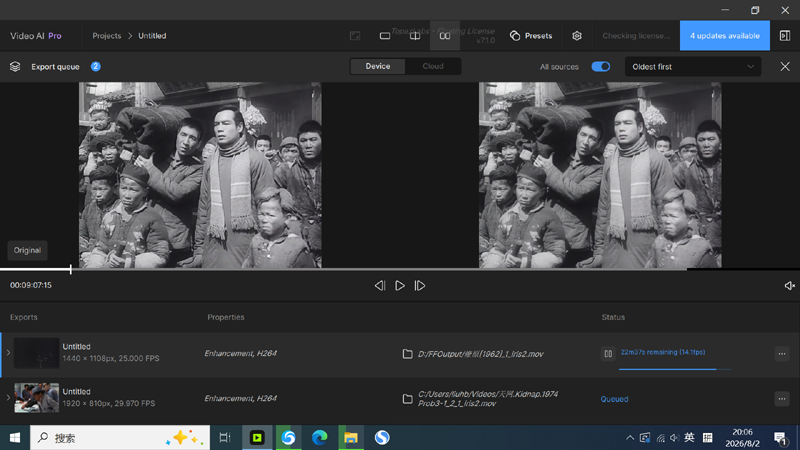The width and height of the screenshot is (800, 450).
Task: Click Enhancement, H264 of the first export
Action: (x=240, y=353)
